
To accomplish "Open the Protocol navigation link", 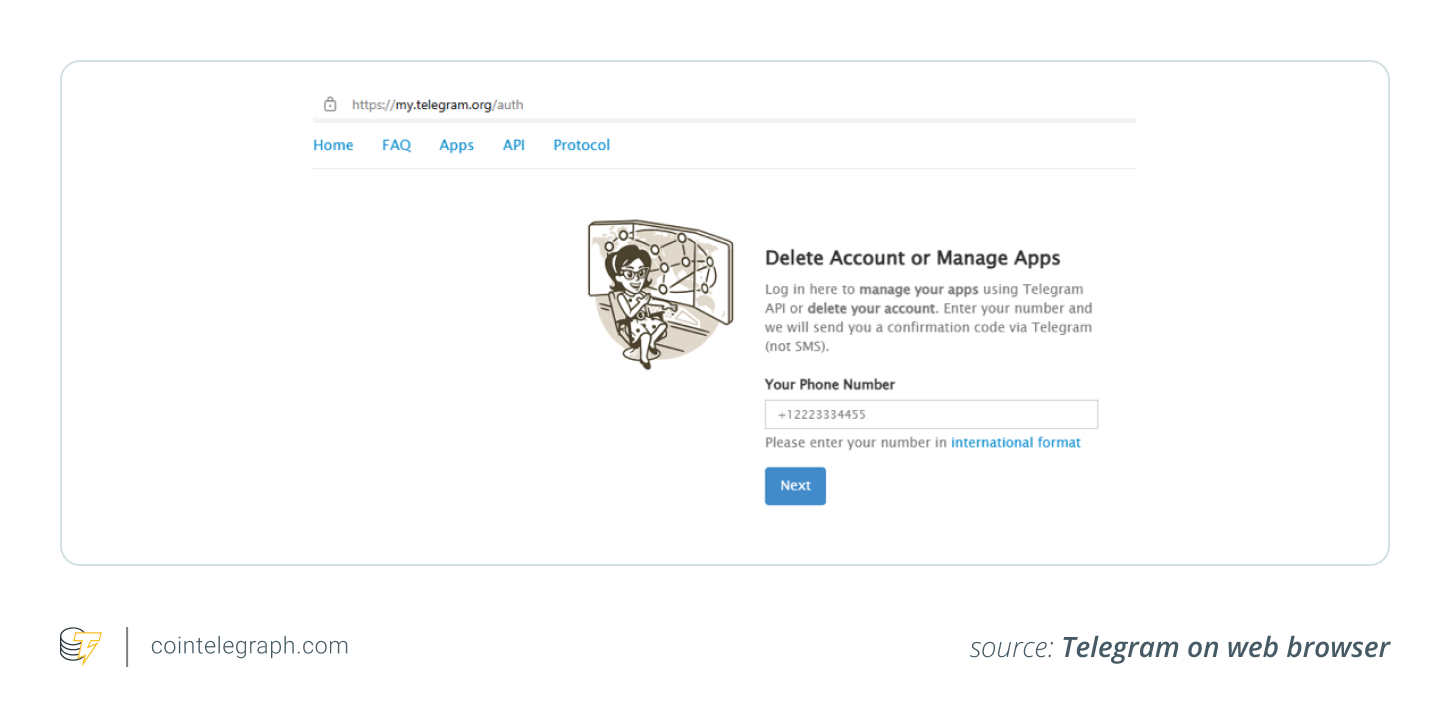I will [581, 145].
